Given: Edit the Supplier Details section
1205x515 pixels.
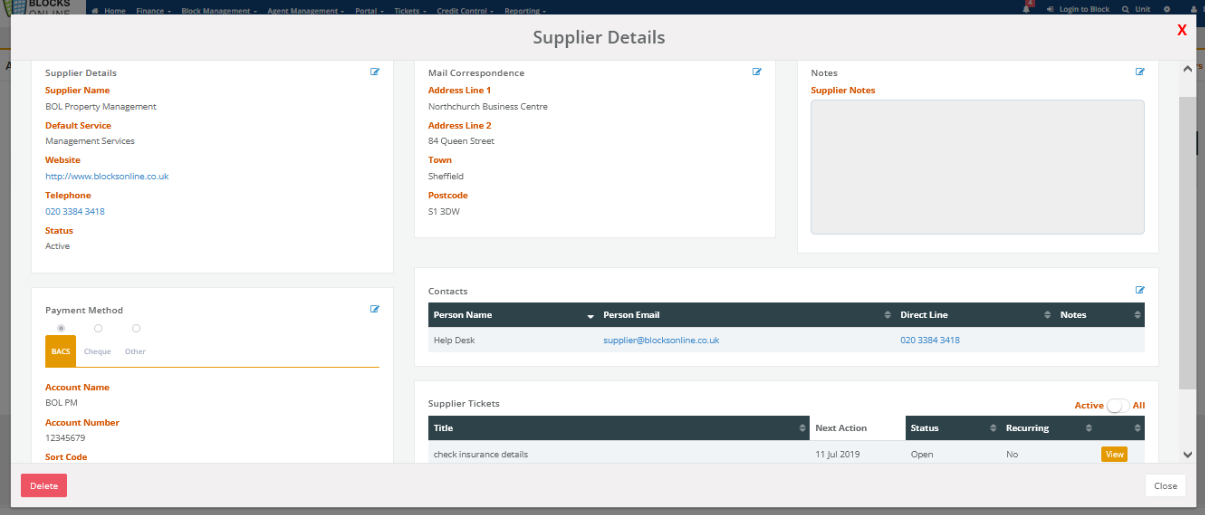Looking at the screenshot, I should [375, 72].
